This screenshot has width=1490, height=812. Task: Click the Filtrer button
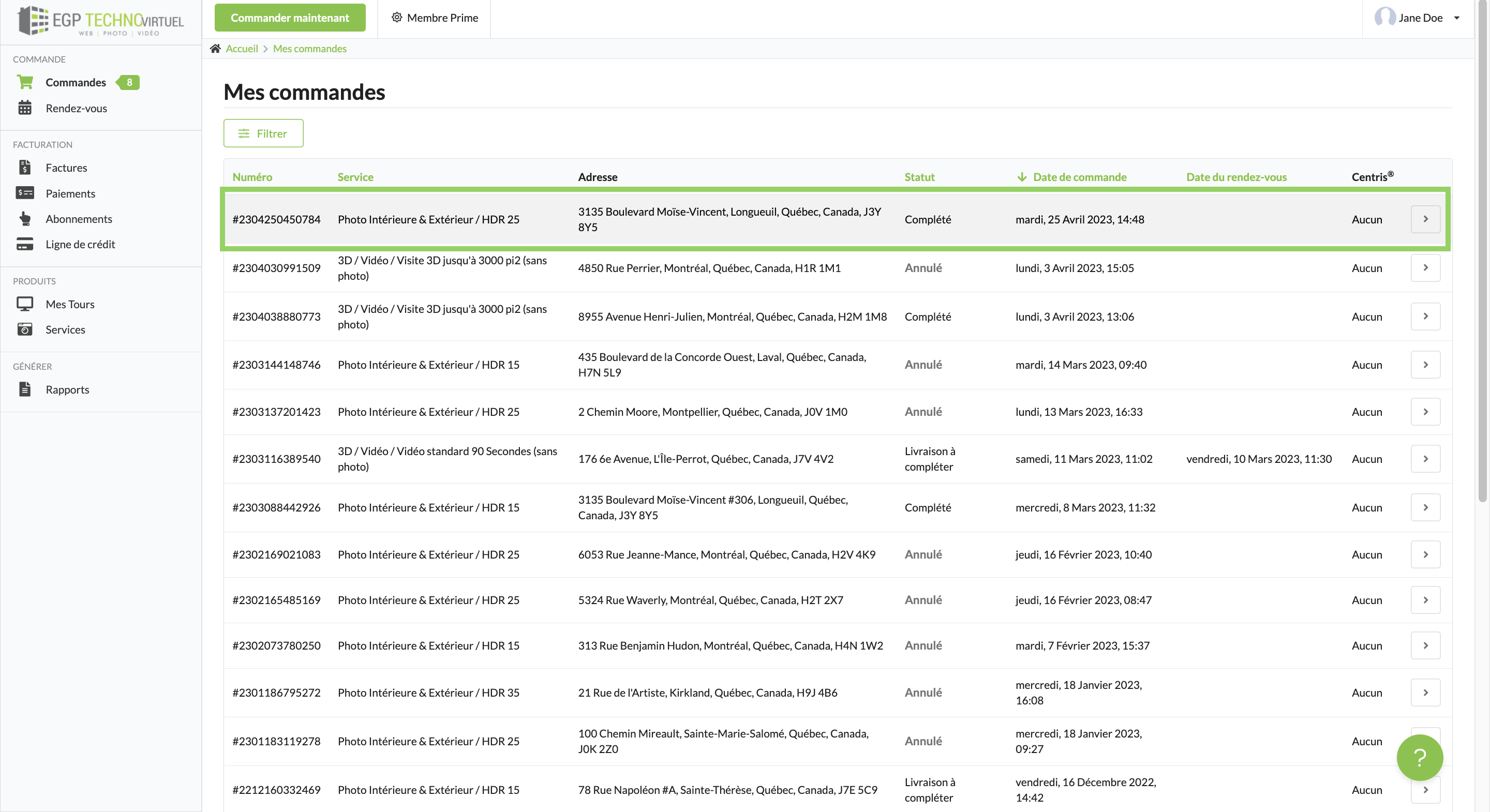coord(263,133)
